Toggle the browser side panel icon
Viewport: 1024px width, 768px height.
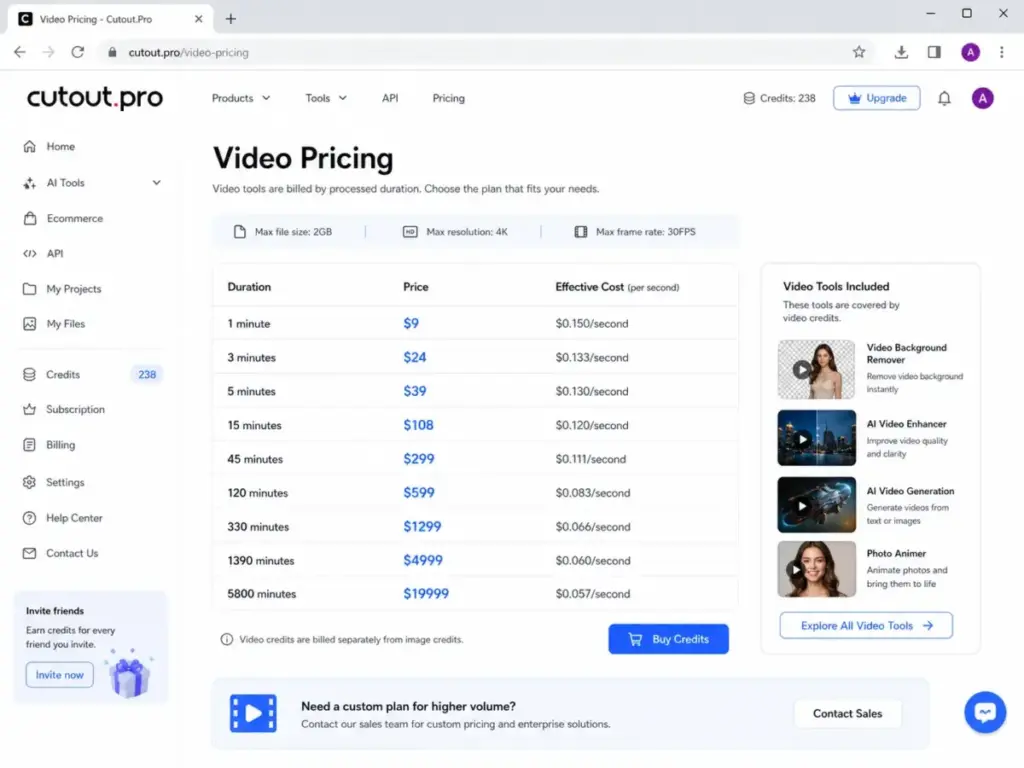click(x=934, y=52)
